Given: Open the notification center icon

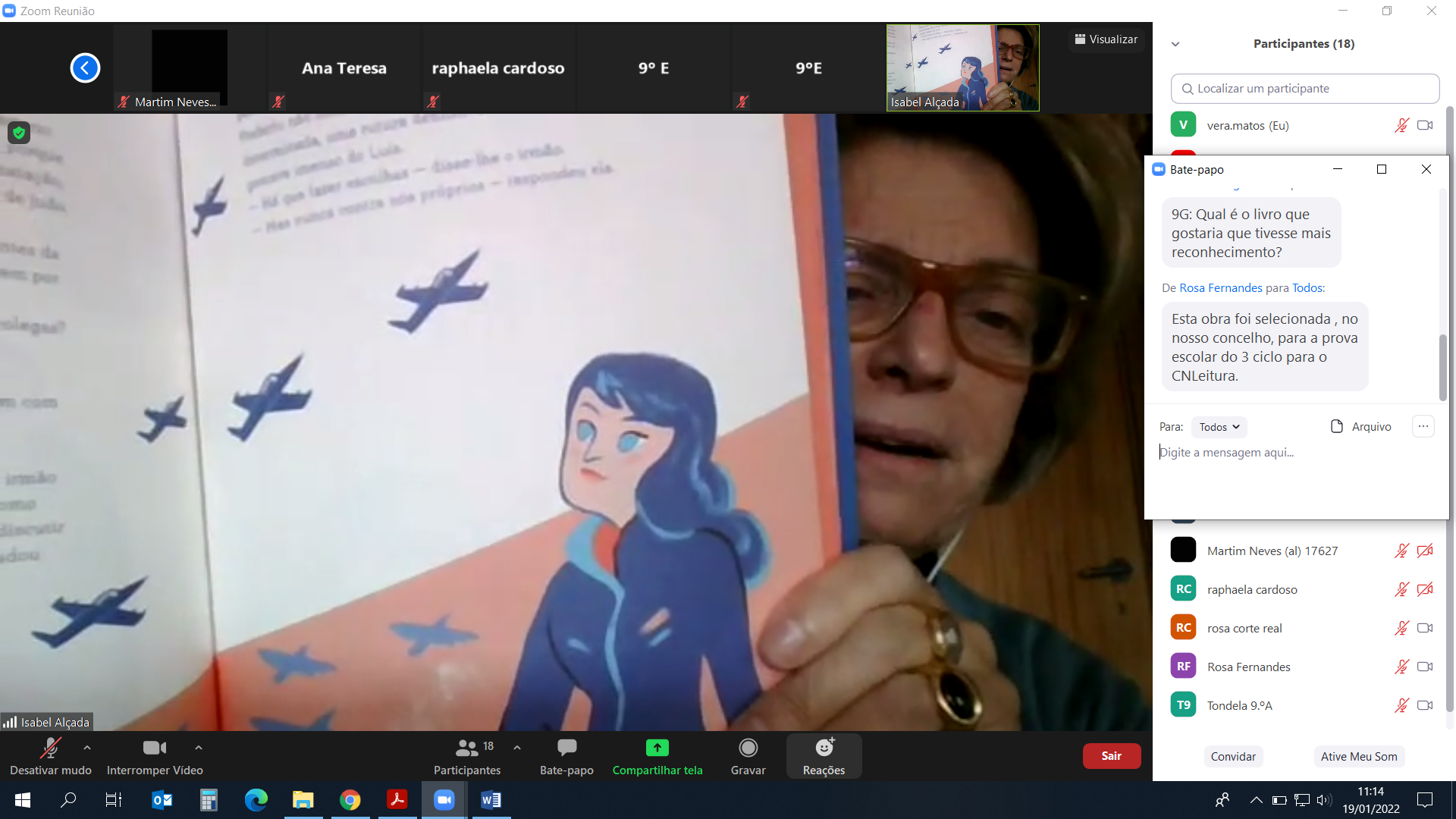Looking at the screenshot, I should [1425, 800].
